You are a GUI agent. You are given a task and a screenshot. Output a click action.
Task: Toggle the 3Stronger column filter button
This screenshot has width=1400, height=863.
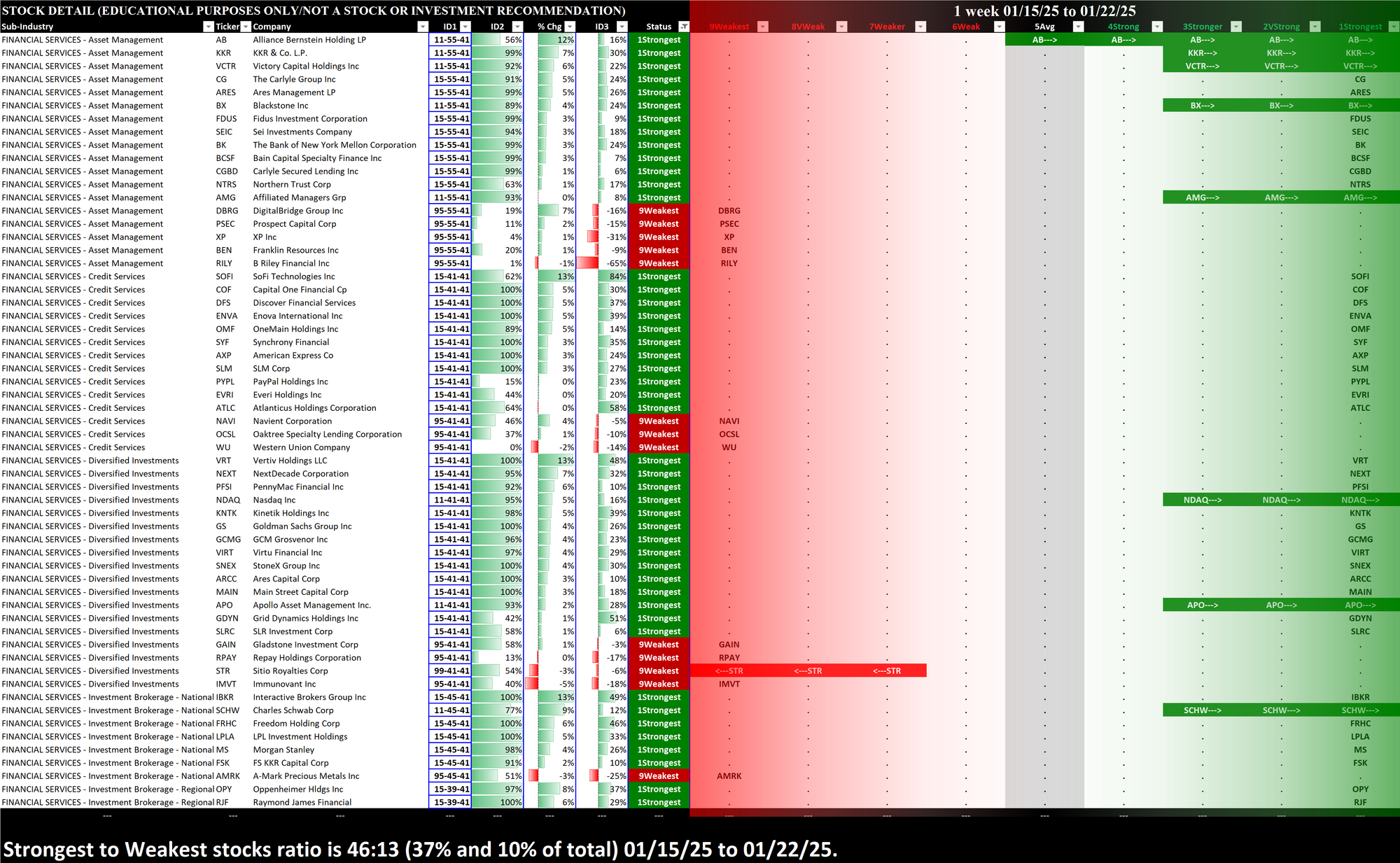tap(1236, 27)
